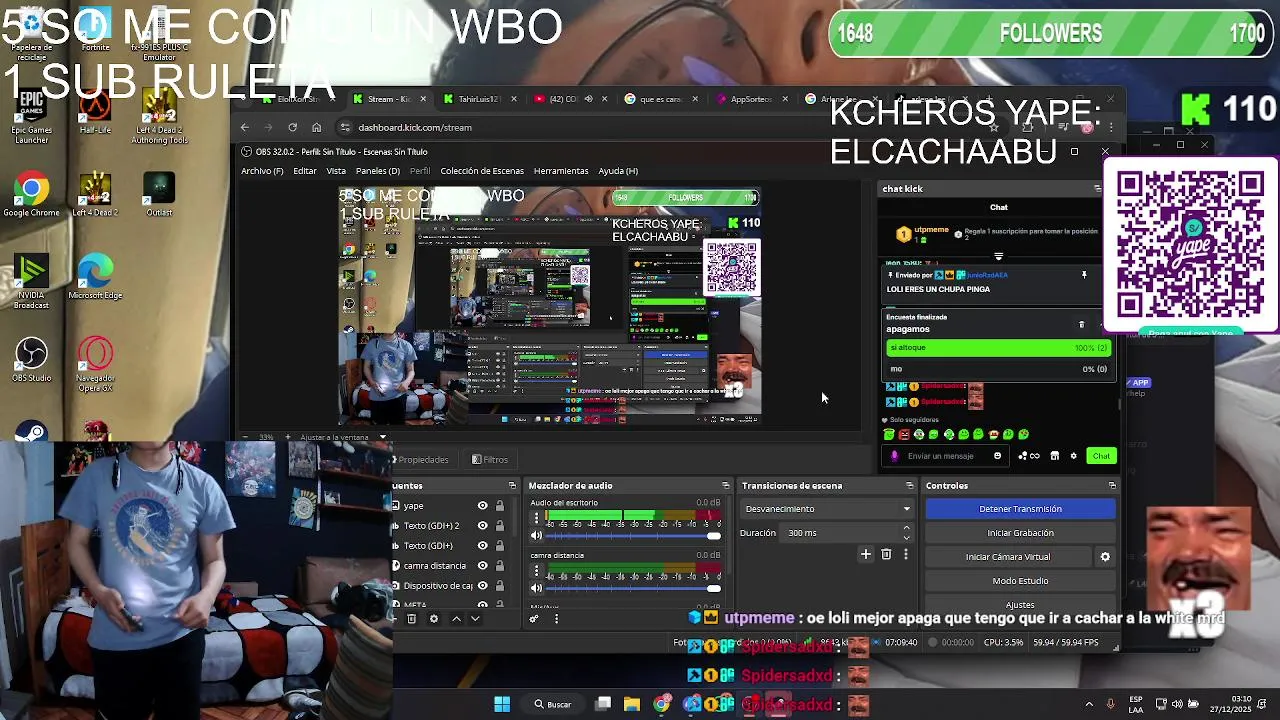Click Iniciar Grabación button
The image size is (1280, 720).
pos(1020,533)
